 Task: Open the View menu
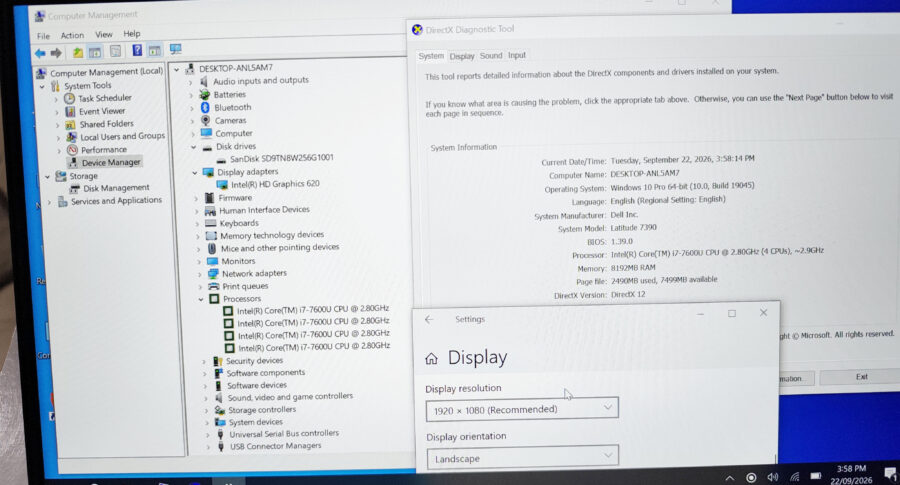103,34
